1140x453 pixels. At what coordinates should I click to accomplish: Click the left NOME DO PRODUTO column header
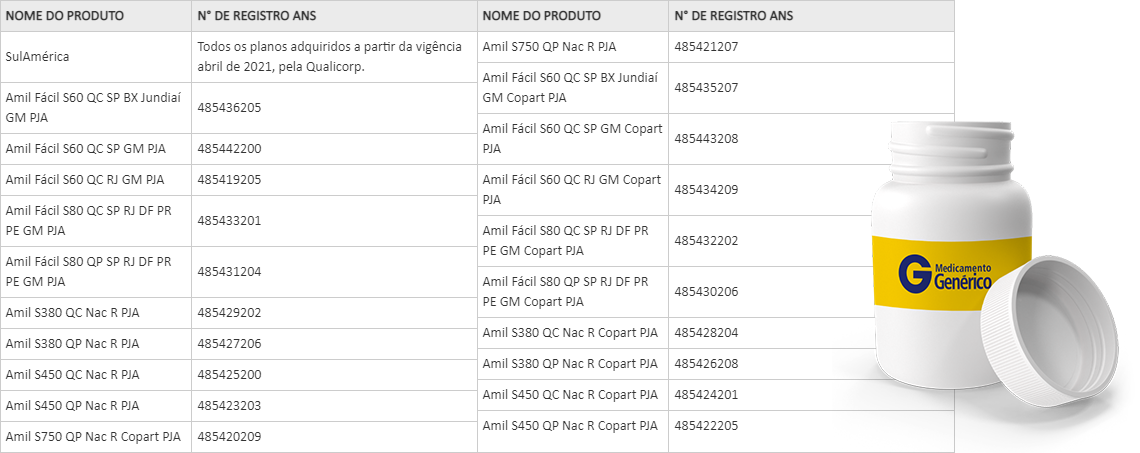click(x=65, y=16)
